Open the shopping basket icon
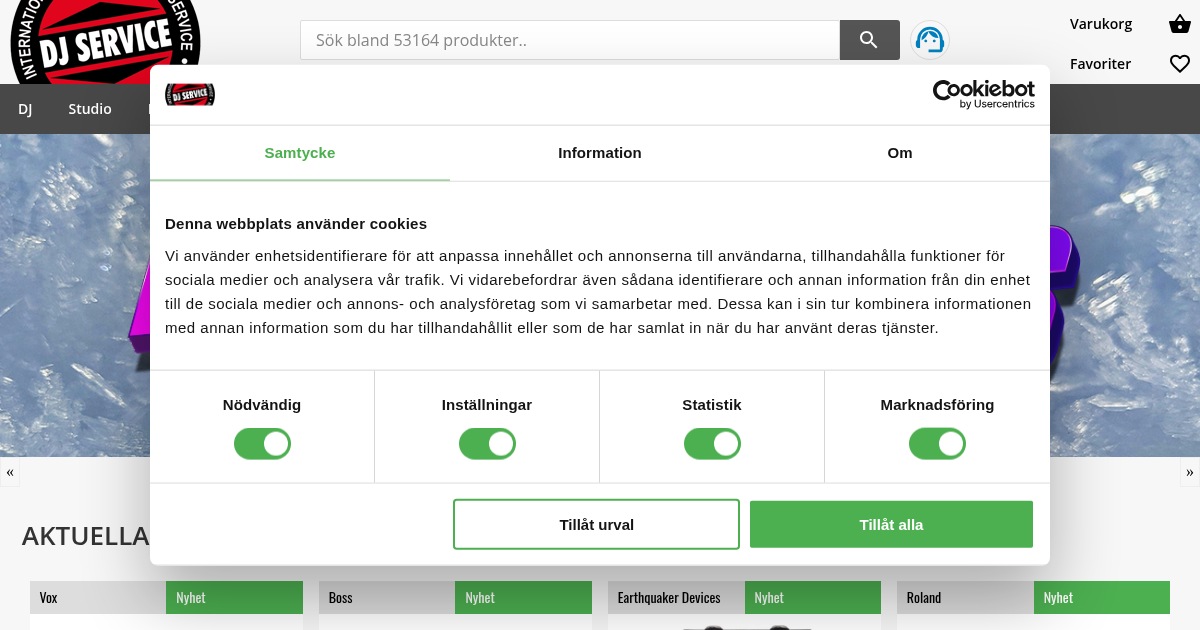Screen dimensions: 1200x630 (x=1179, y=24)
